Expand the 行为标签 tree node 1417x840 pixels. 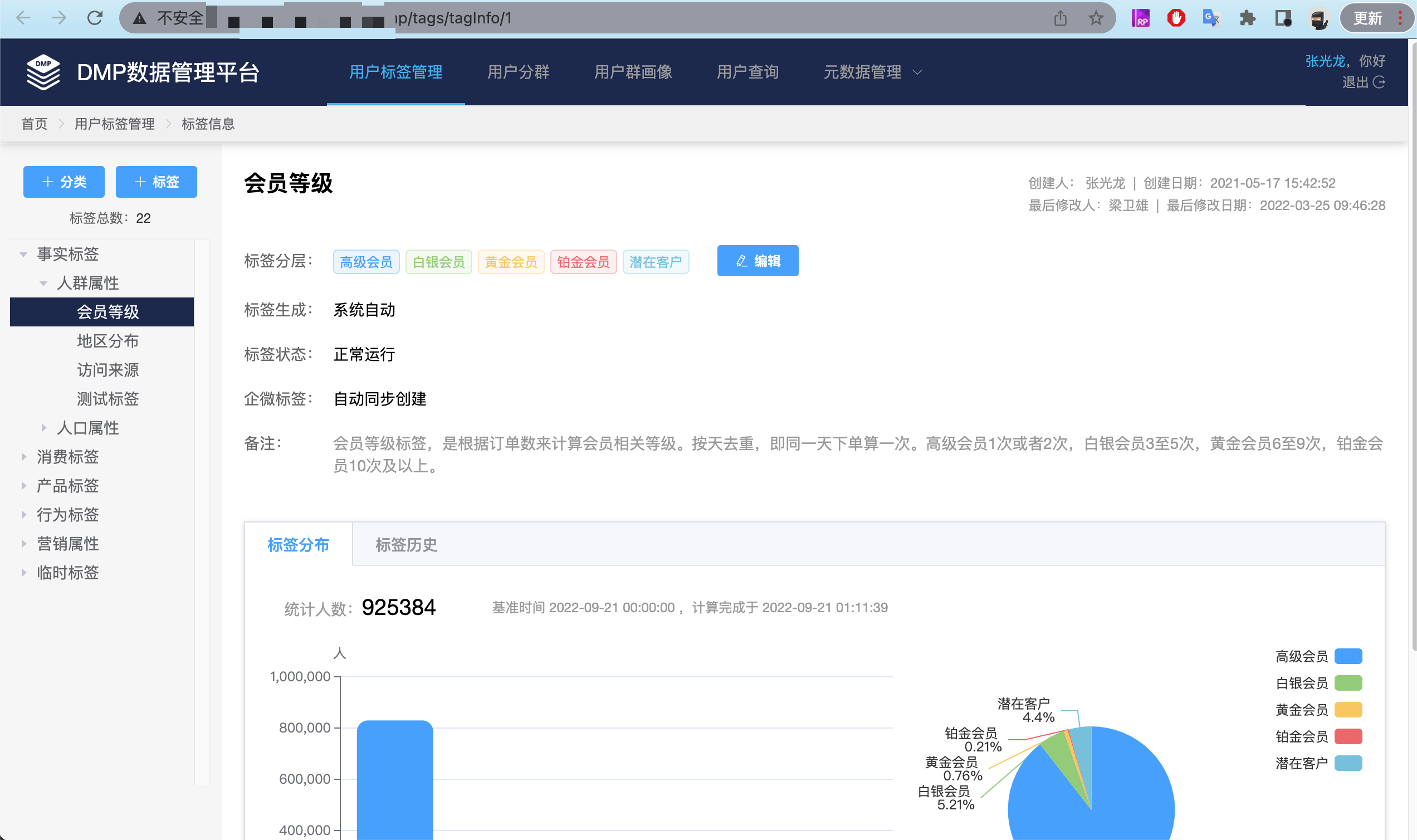pos(23,515)
